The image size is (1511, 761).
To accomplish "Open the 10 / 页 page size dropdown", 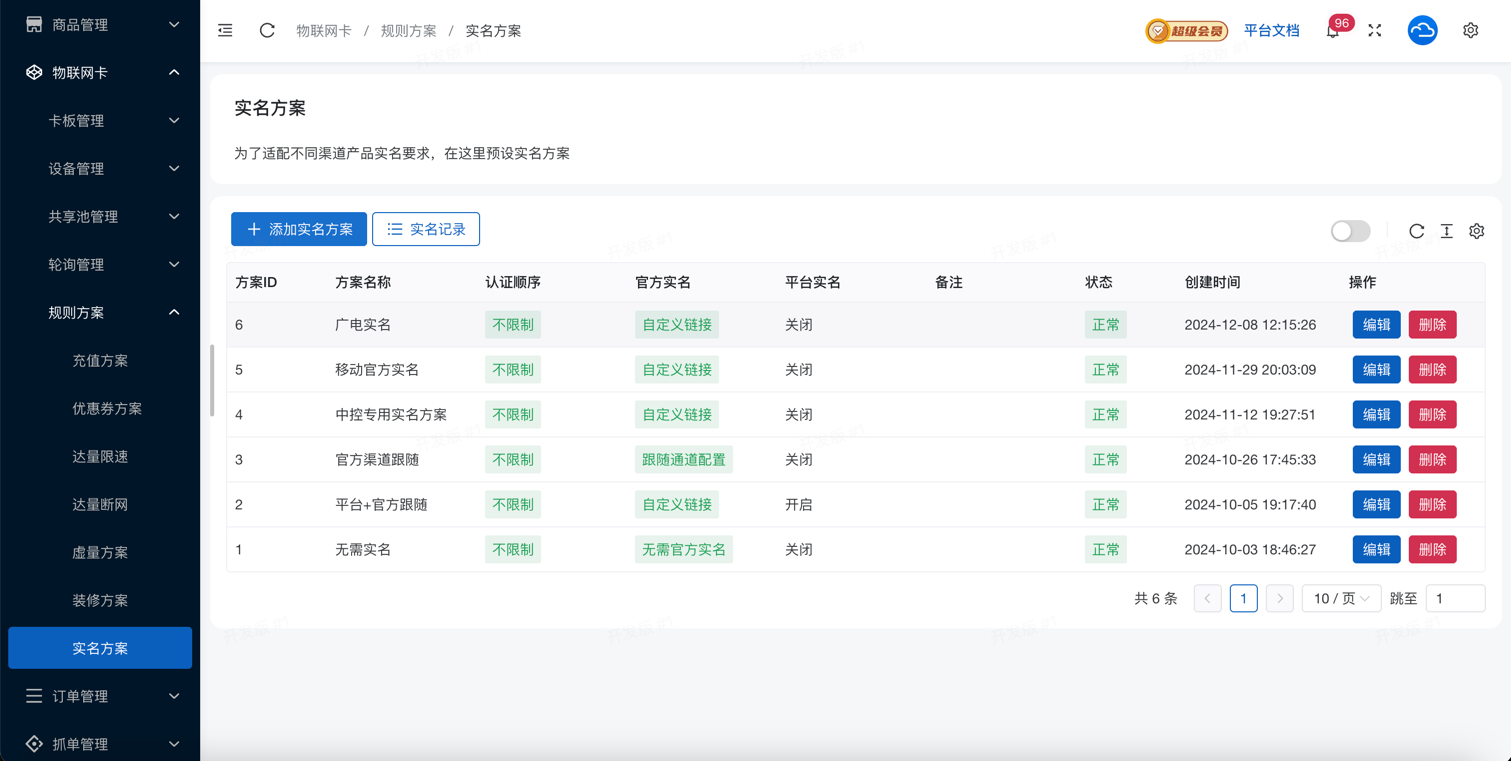I will point(1341,598).
